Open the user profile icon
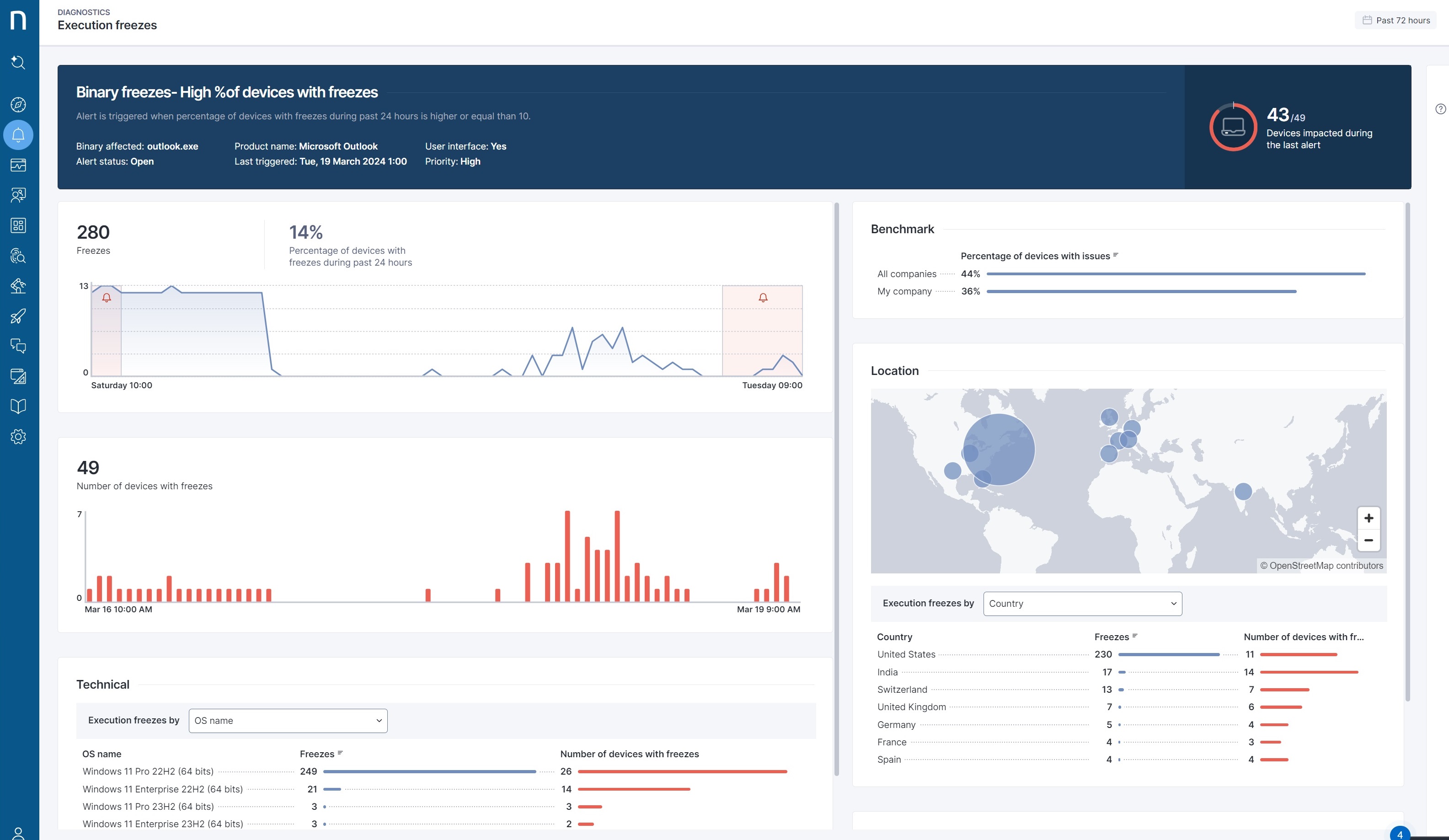This screenshot has height=840, width=1449. pyautogui.click(x=18, y=833)
